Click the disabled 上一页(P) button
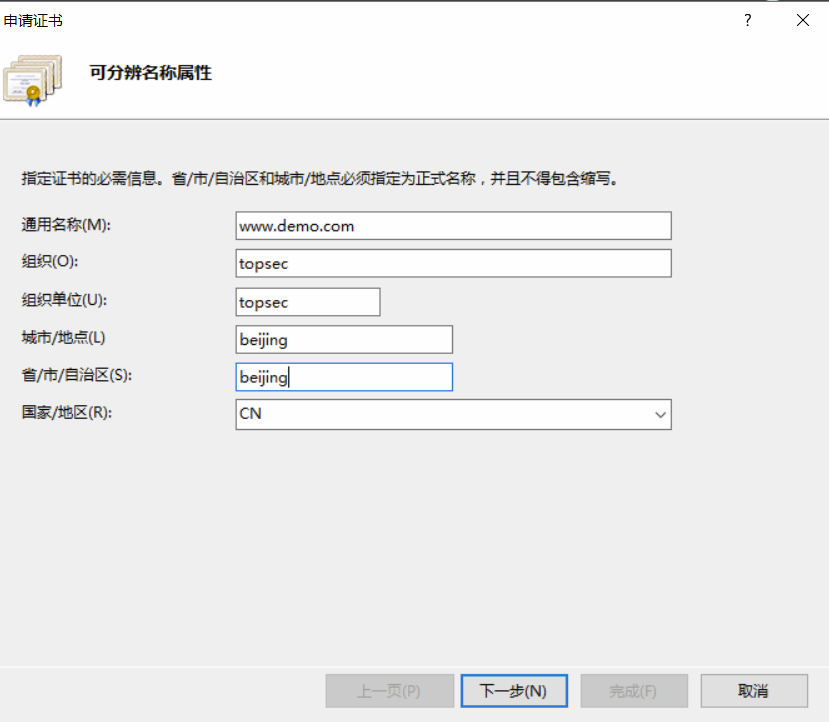This screenshot has height=722, width=829. [x=390, y=691]
